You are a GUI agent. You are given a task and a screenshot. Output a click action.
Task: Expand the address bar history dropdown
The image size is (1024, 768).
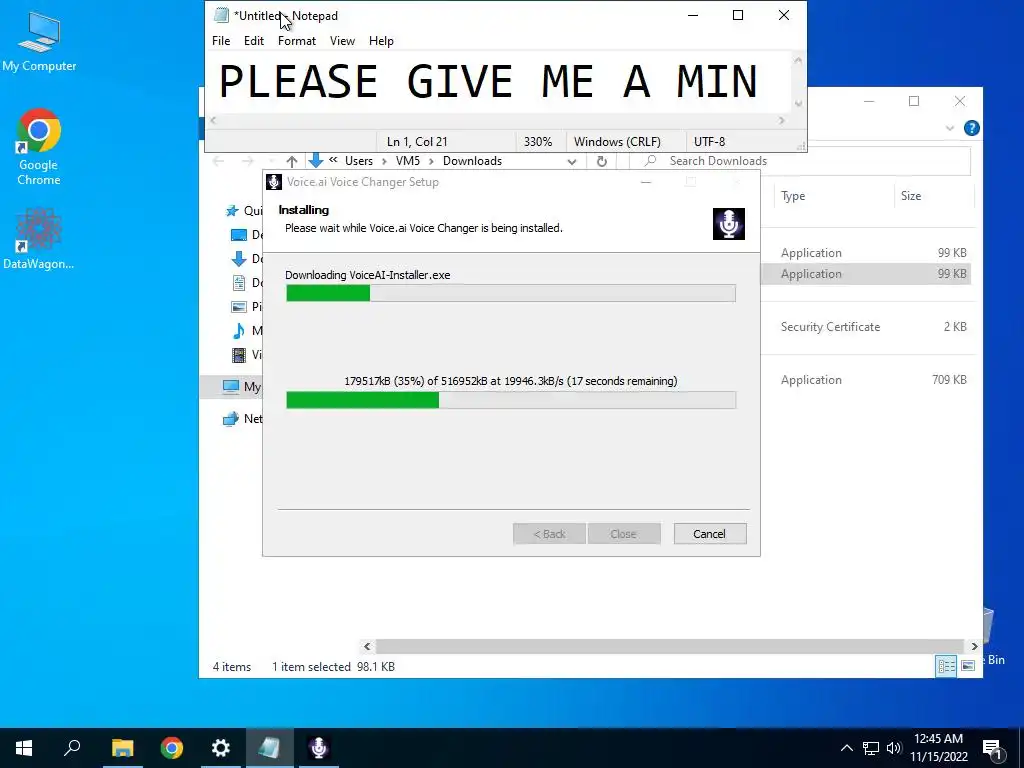point(572,161)
